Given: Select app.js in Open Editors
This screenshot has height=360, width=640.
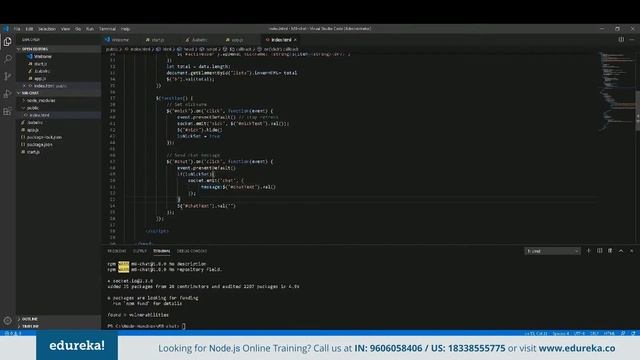Looking at the screenshot, I should click(x=58, y=78).
